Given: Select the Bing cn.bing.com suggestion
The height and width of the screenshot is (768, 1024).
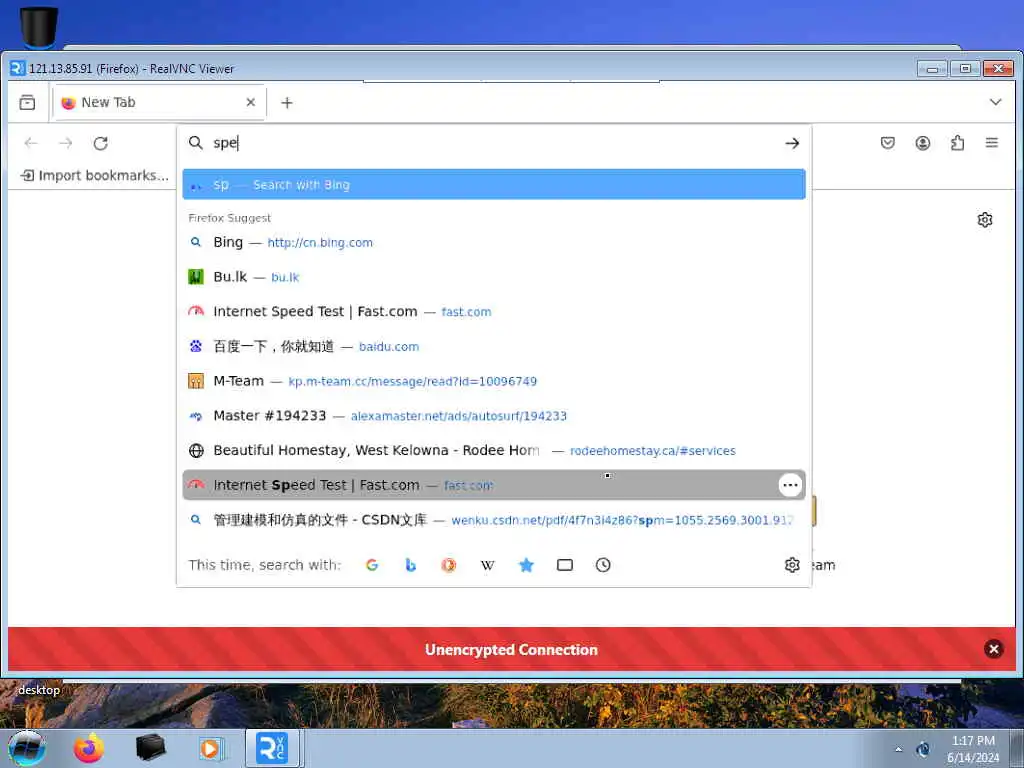Looking at the screenshot, I should pos(494,242).
